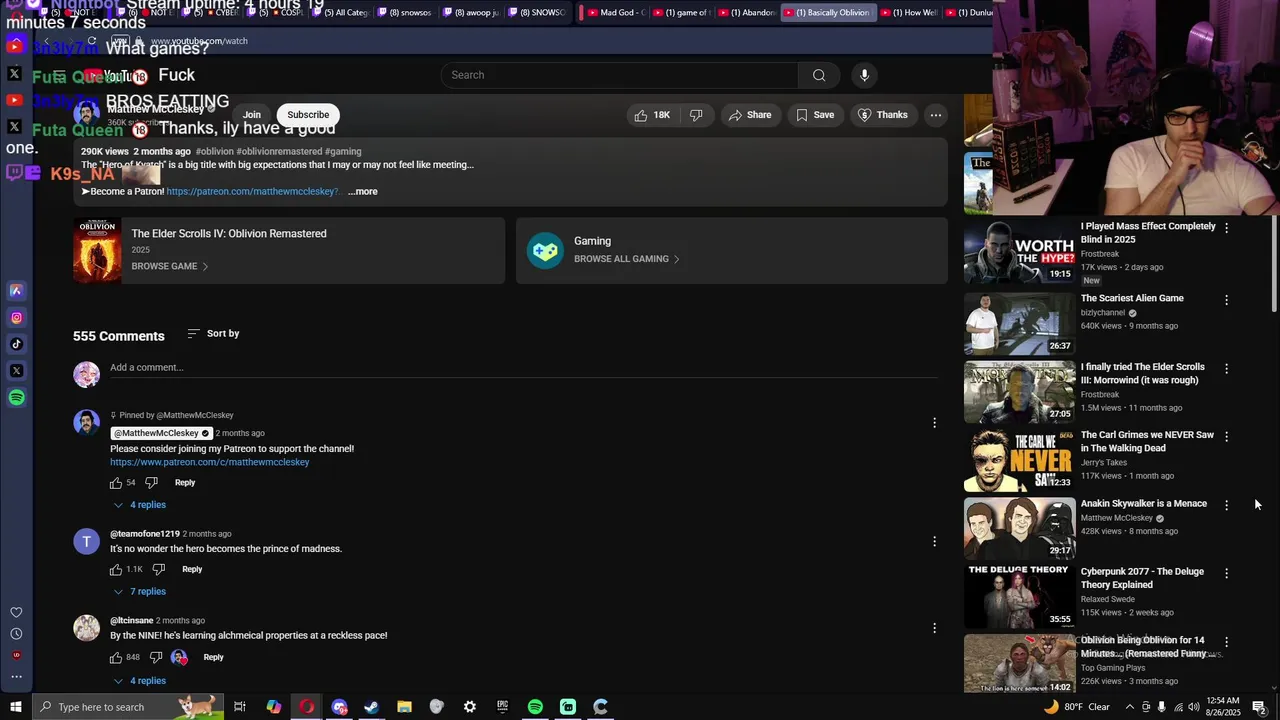The width and height of the screenshot is (1280, 720).
Task: Click Browse All Gaming link
Action: point(626,259)
